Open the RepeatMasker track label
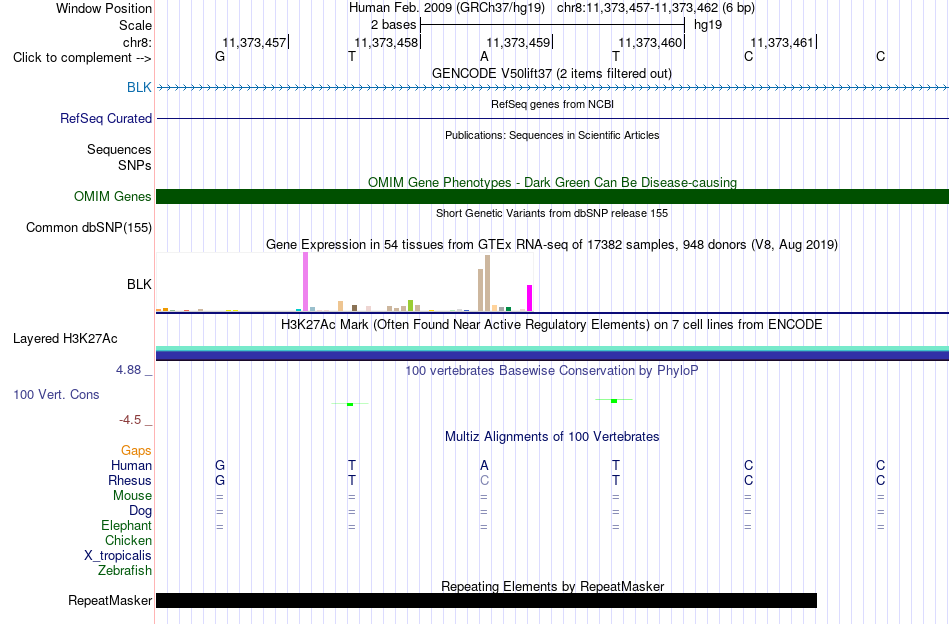This screenshot has height=624, width=950. click(110, 600)
